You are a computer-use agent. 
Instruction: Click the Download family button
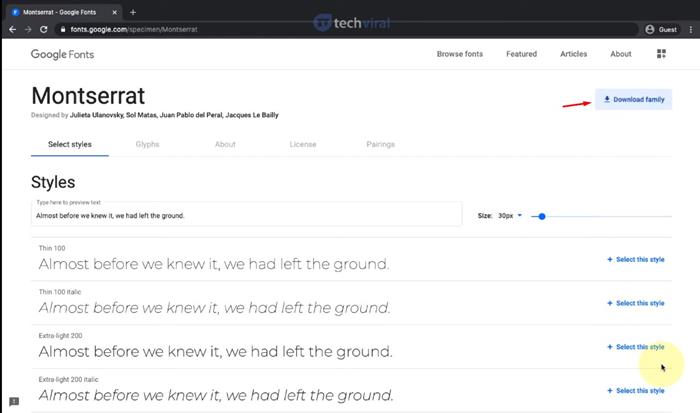pos(633,99)
